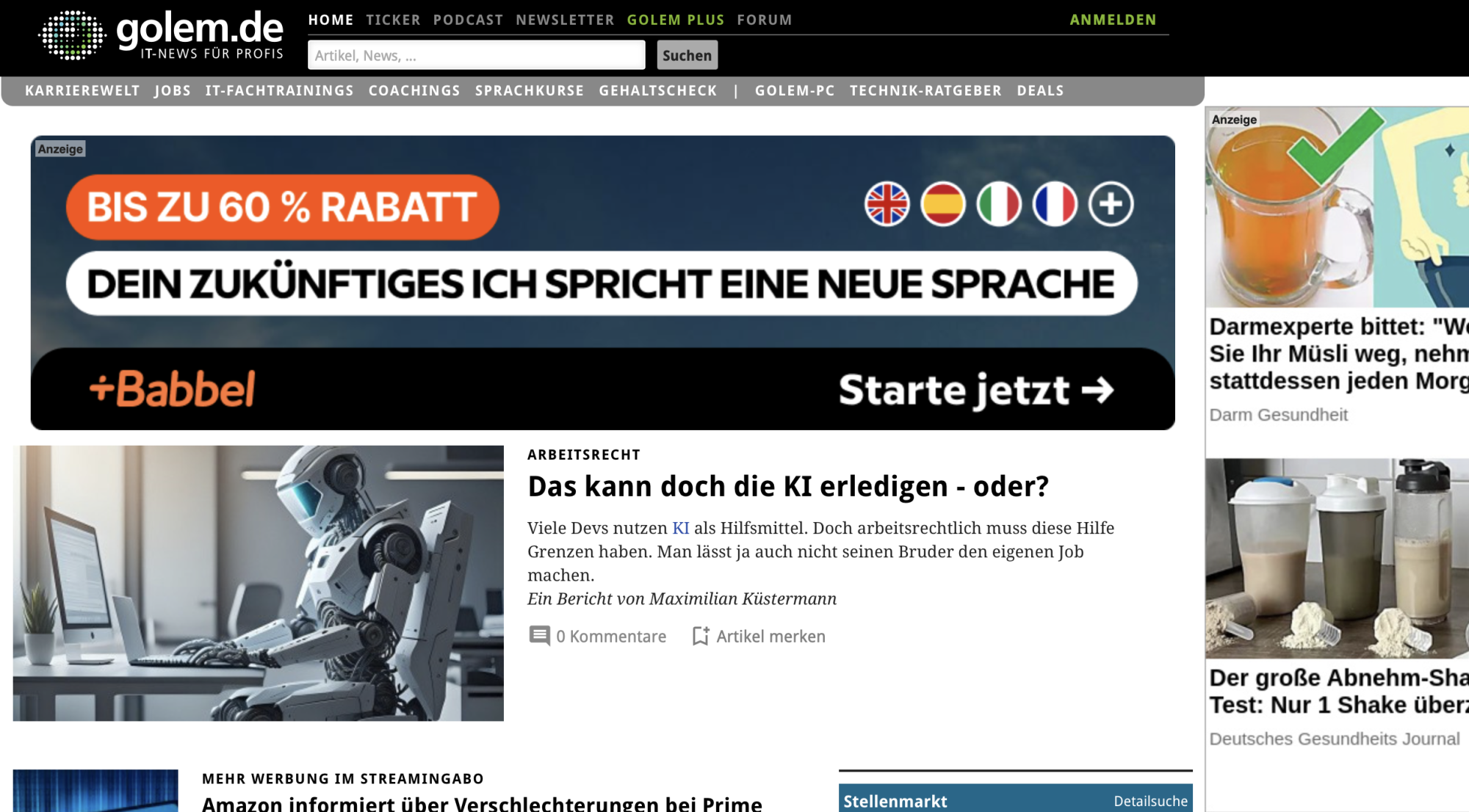Click the plus circle for more languages
The image size is (1469, 812).
pyautogui.click(x=1111, y=204)
